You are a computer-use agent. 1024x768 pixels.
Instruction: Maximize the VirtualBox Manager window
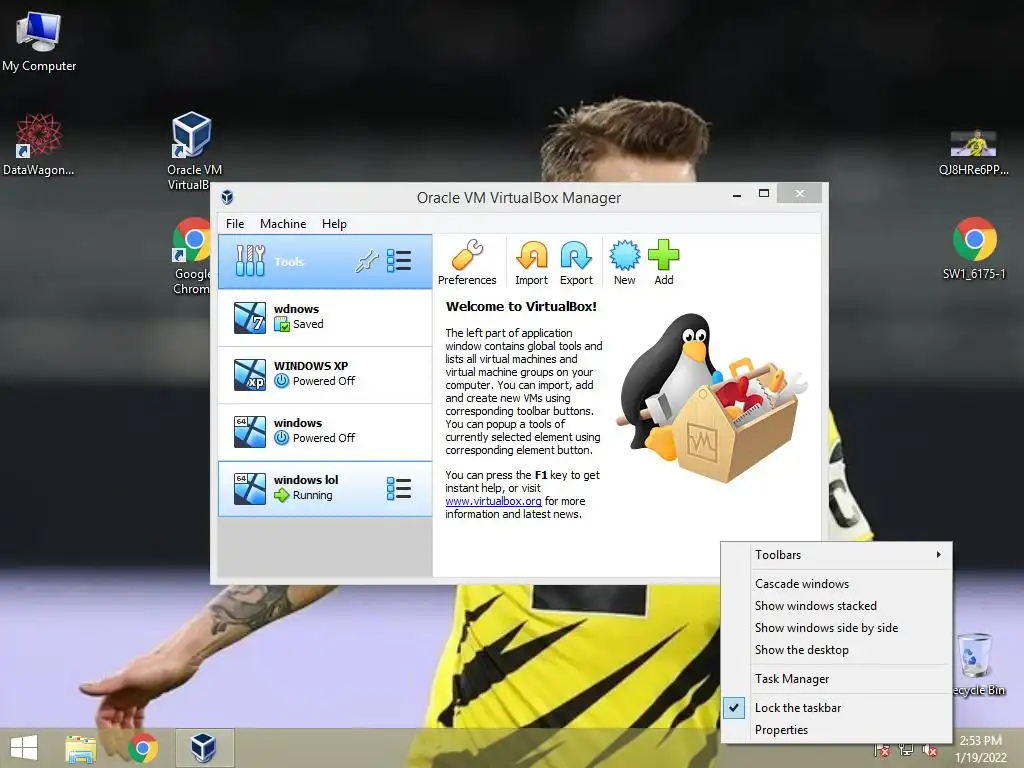coord(764,193)
